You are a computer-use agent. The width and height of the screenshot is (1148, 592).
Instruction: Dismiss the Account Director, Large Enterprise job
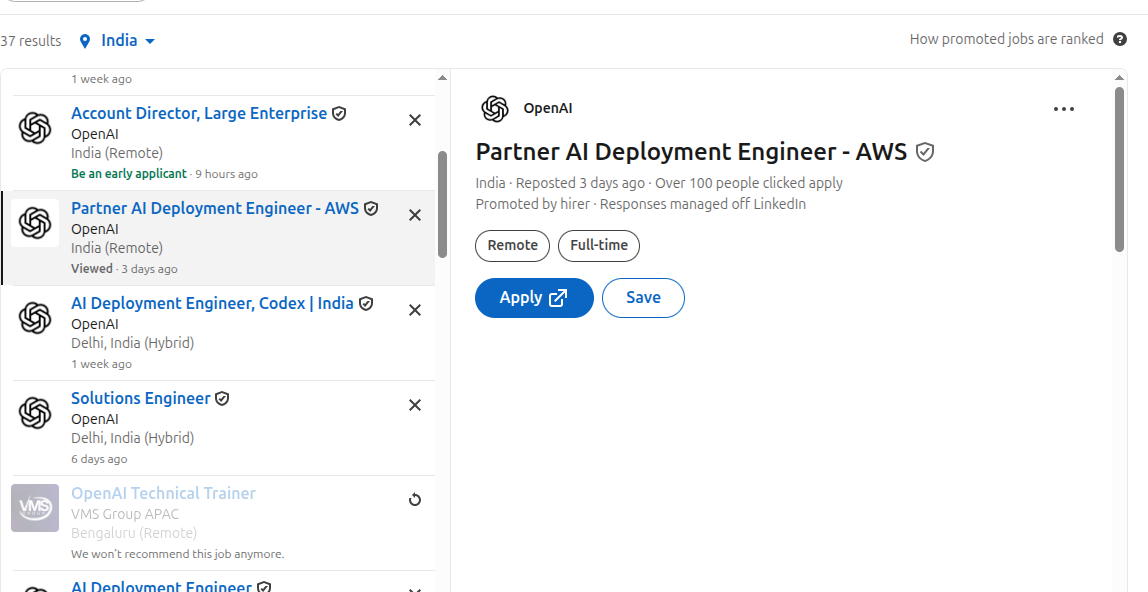click(x=414, y=120)
